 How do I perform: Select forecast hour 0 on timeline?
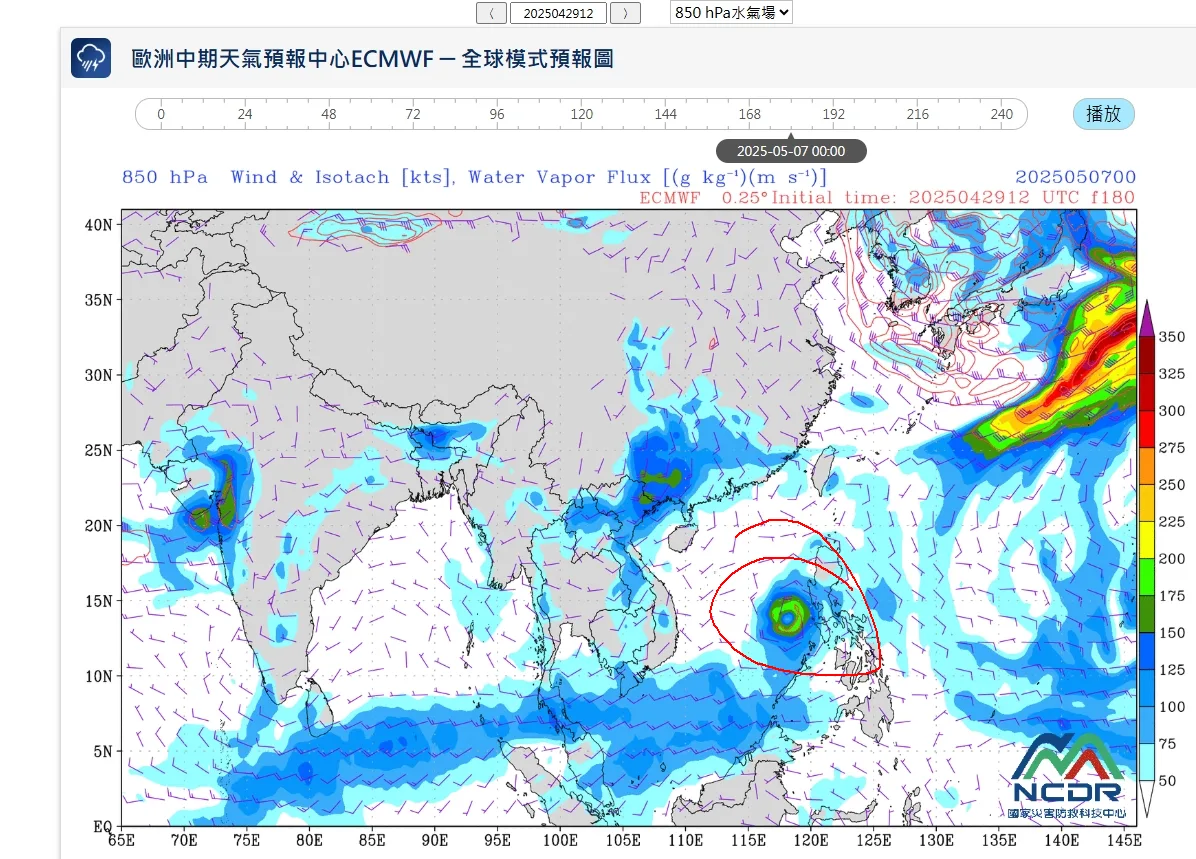click(x=161, y=114)
